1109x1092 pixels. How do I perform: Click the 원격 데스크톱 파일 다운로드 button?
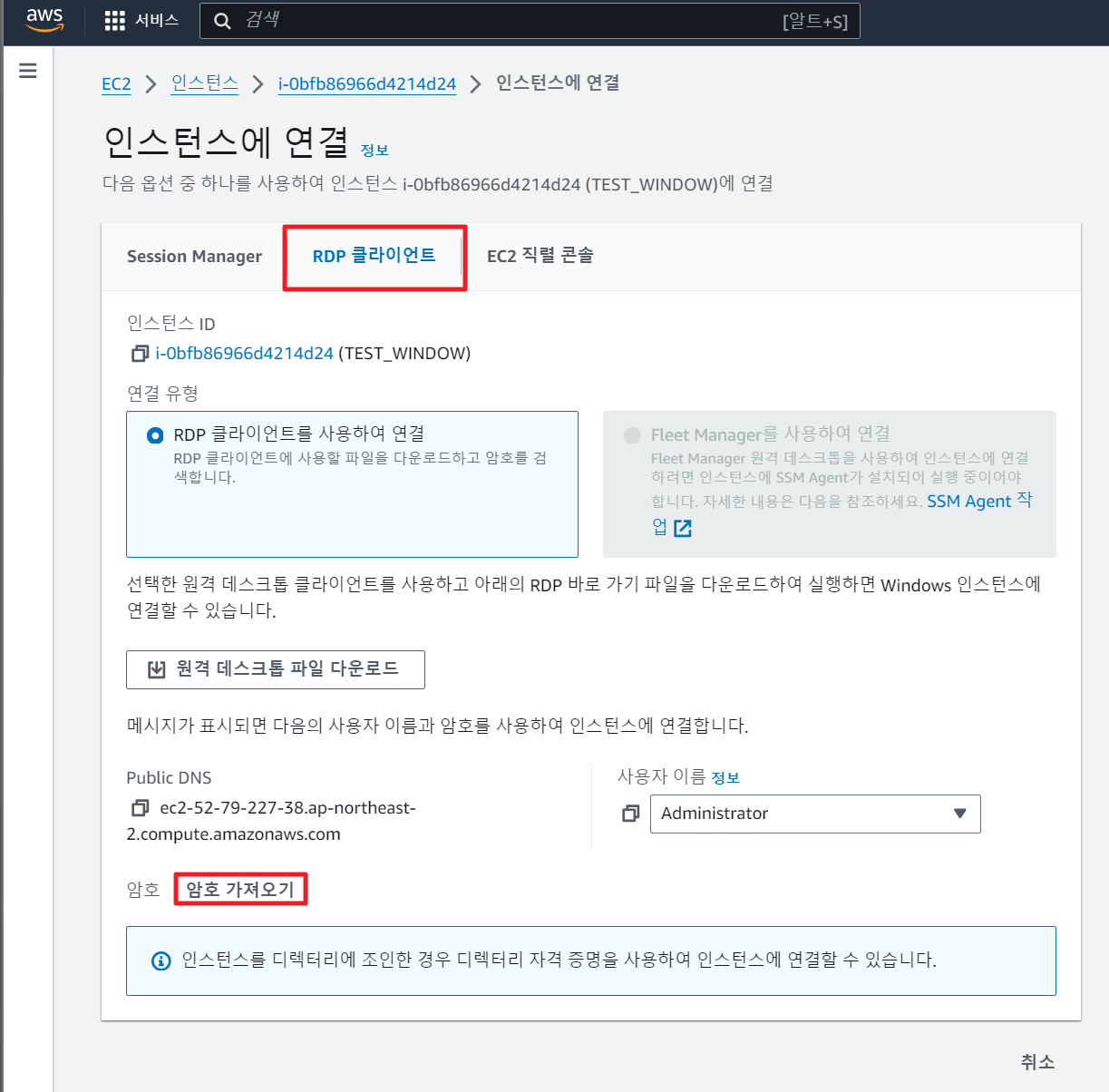276,669
